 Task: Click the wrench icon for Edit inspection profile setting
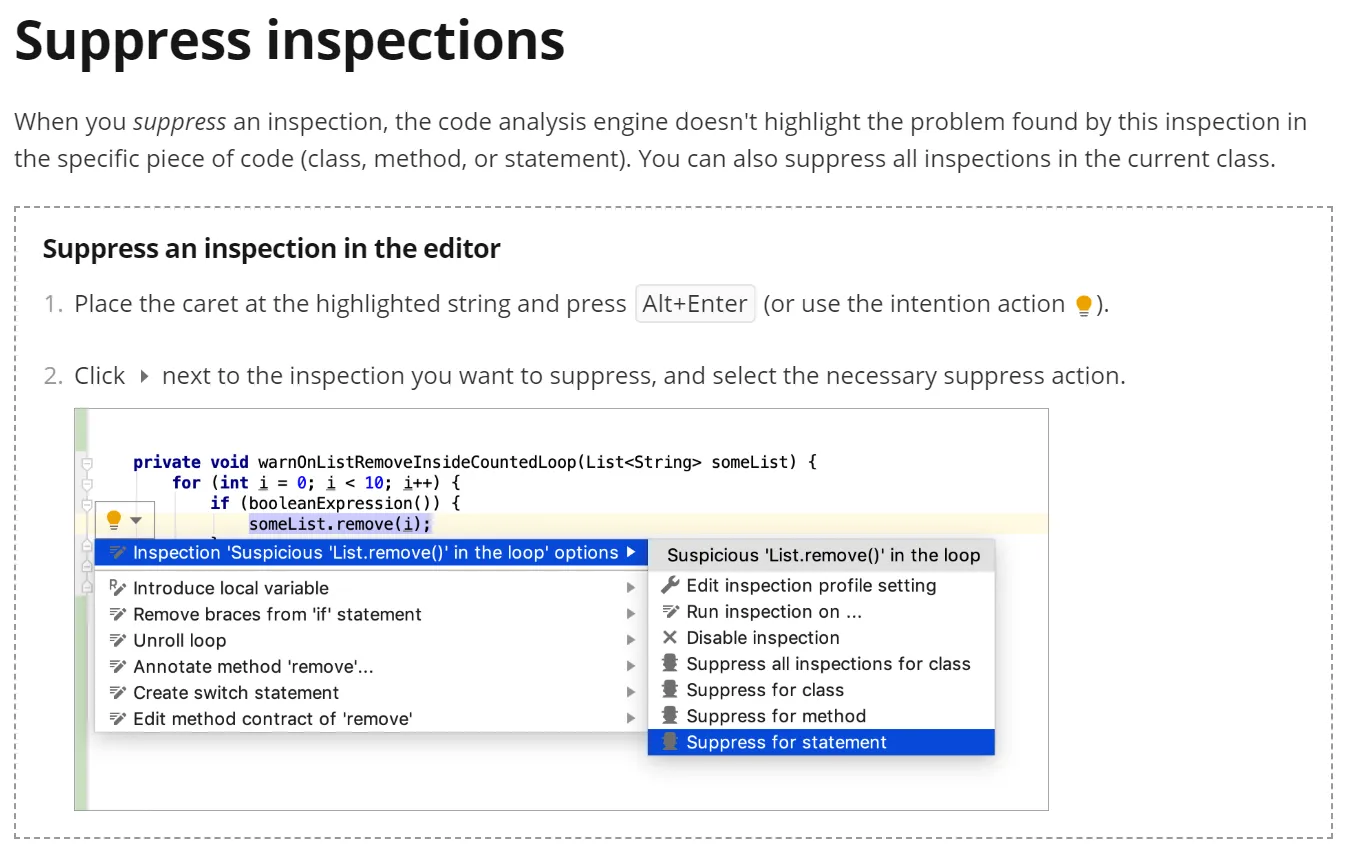(x=670, y=585)
